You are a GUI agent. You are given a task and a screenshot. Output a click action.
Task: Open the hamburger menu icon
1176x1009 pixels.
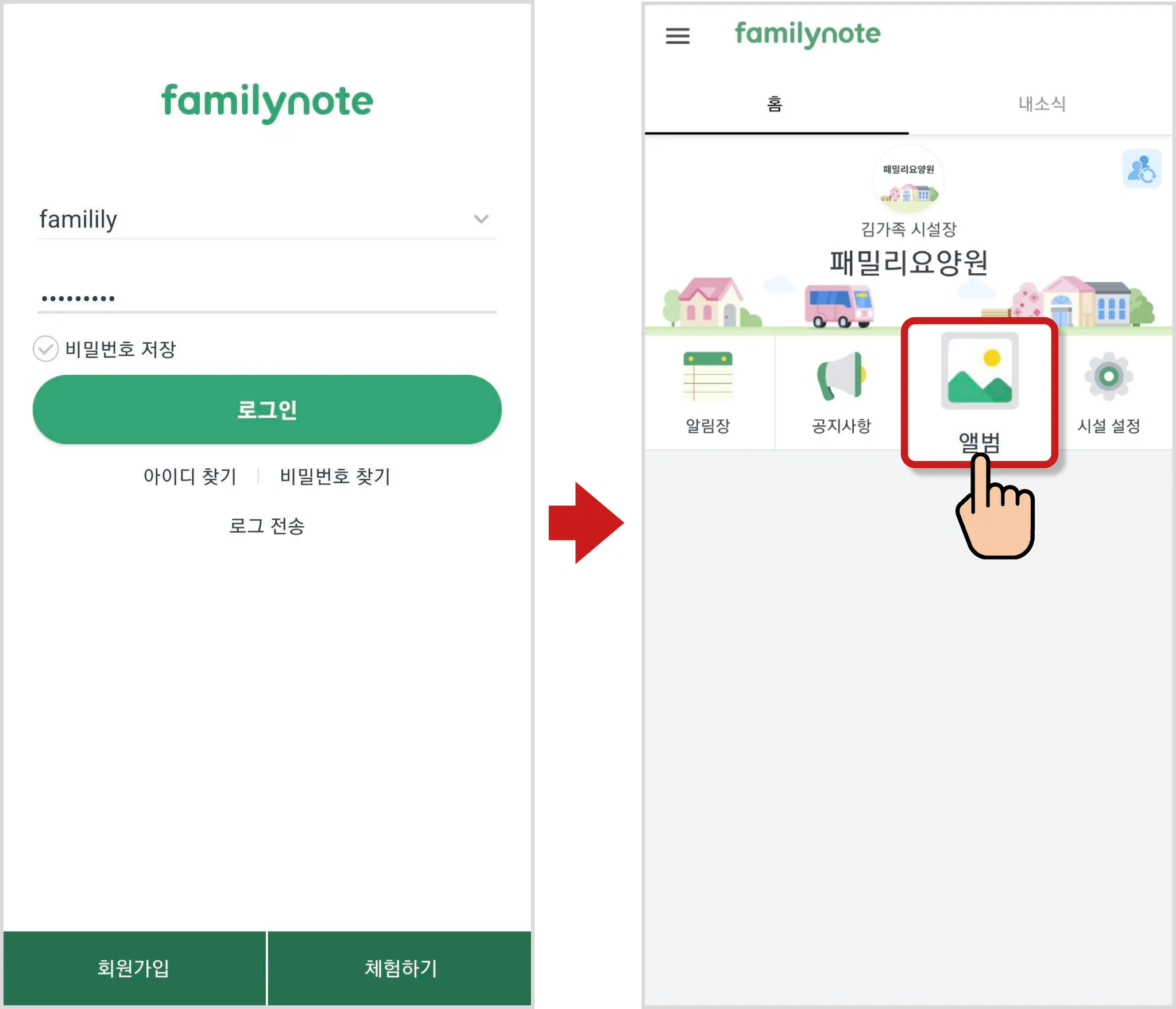point(677,36)
